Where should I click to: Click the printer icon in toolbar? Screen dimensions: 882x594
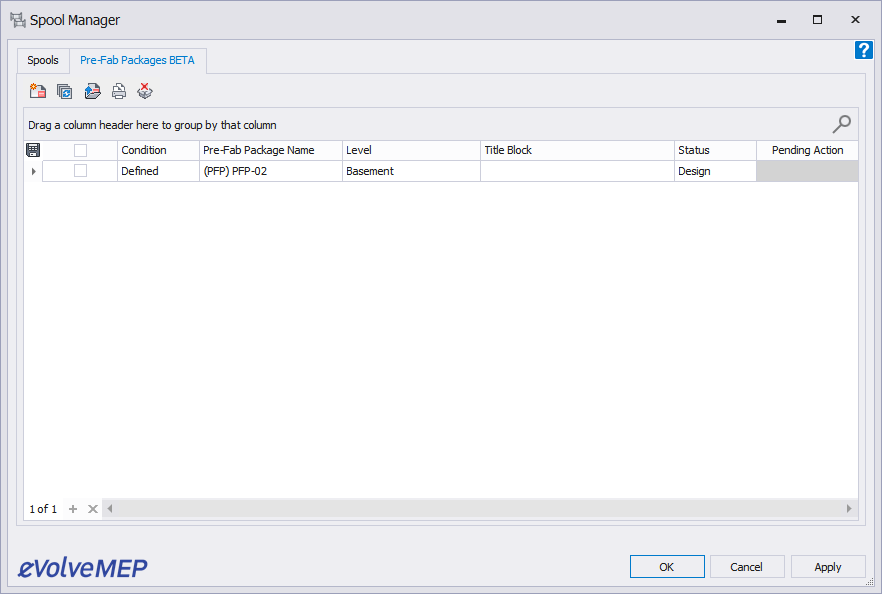tap(119, 91)
